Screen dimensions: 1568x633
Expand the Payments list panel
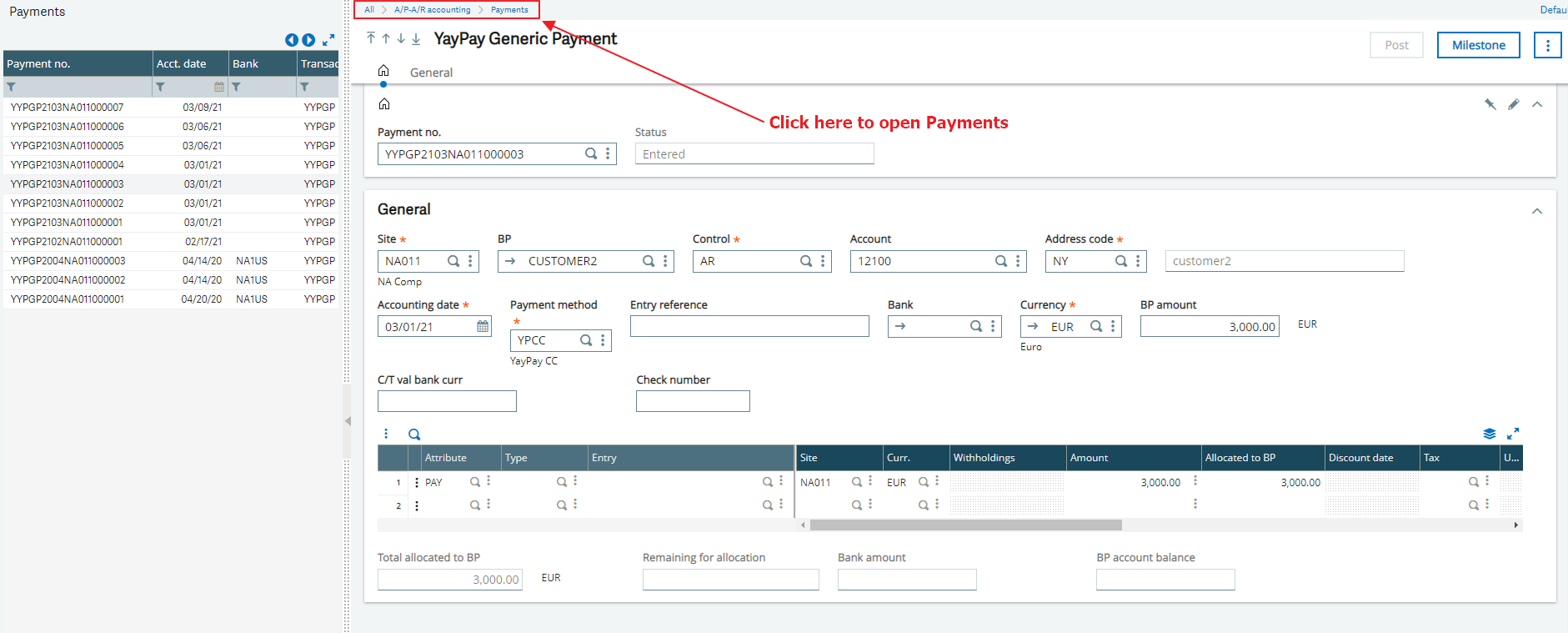[328, 40]
